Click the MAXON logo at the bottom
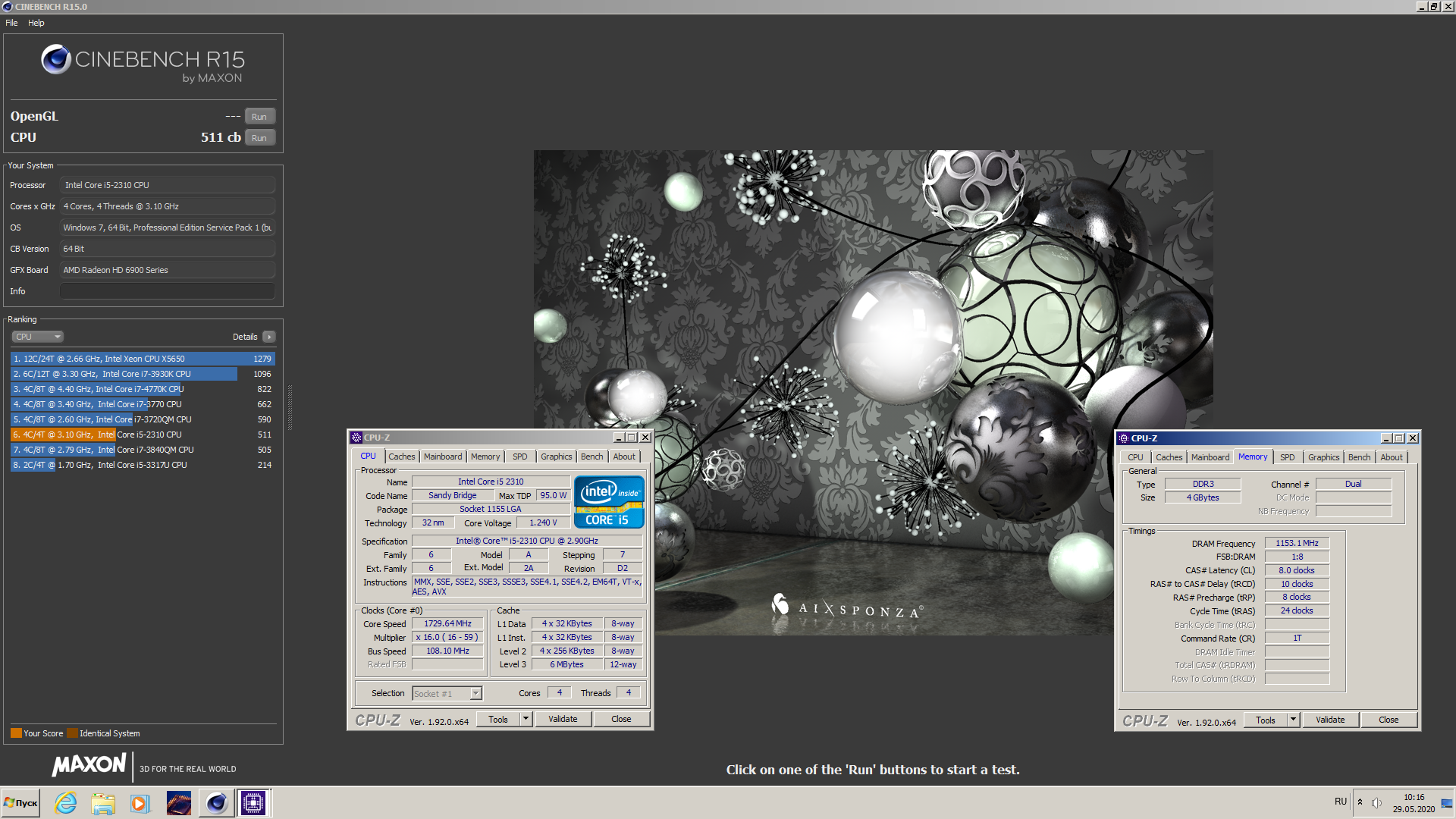 (x=89, y=764)
